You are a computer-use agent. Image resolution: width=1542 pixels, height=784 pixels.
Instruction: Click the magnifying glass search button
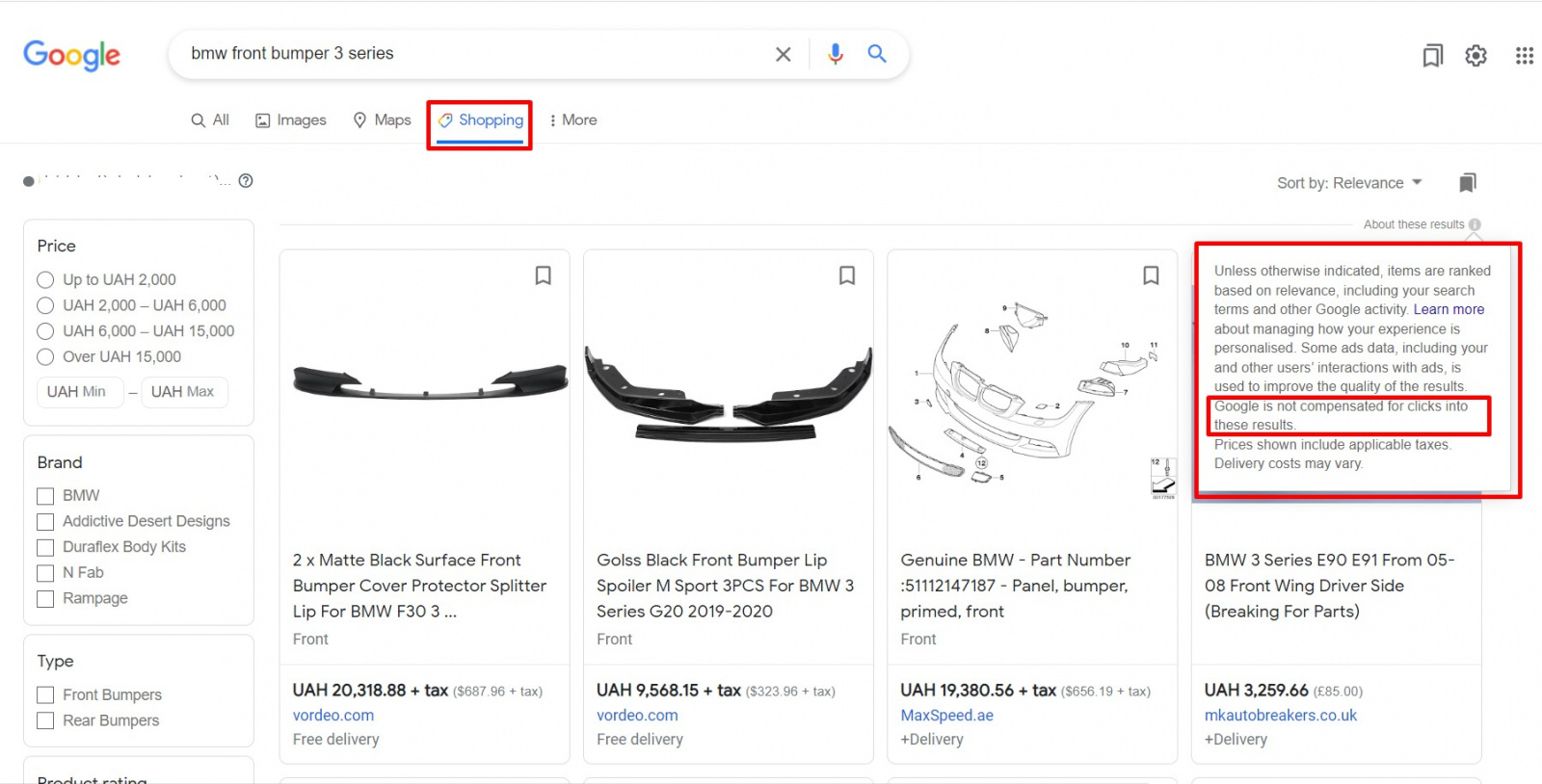pyautogui.click(x=876, y=54)
